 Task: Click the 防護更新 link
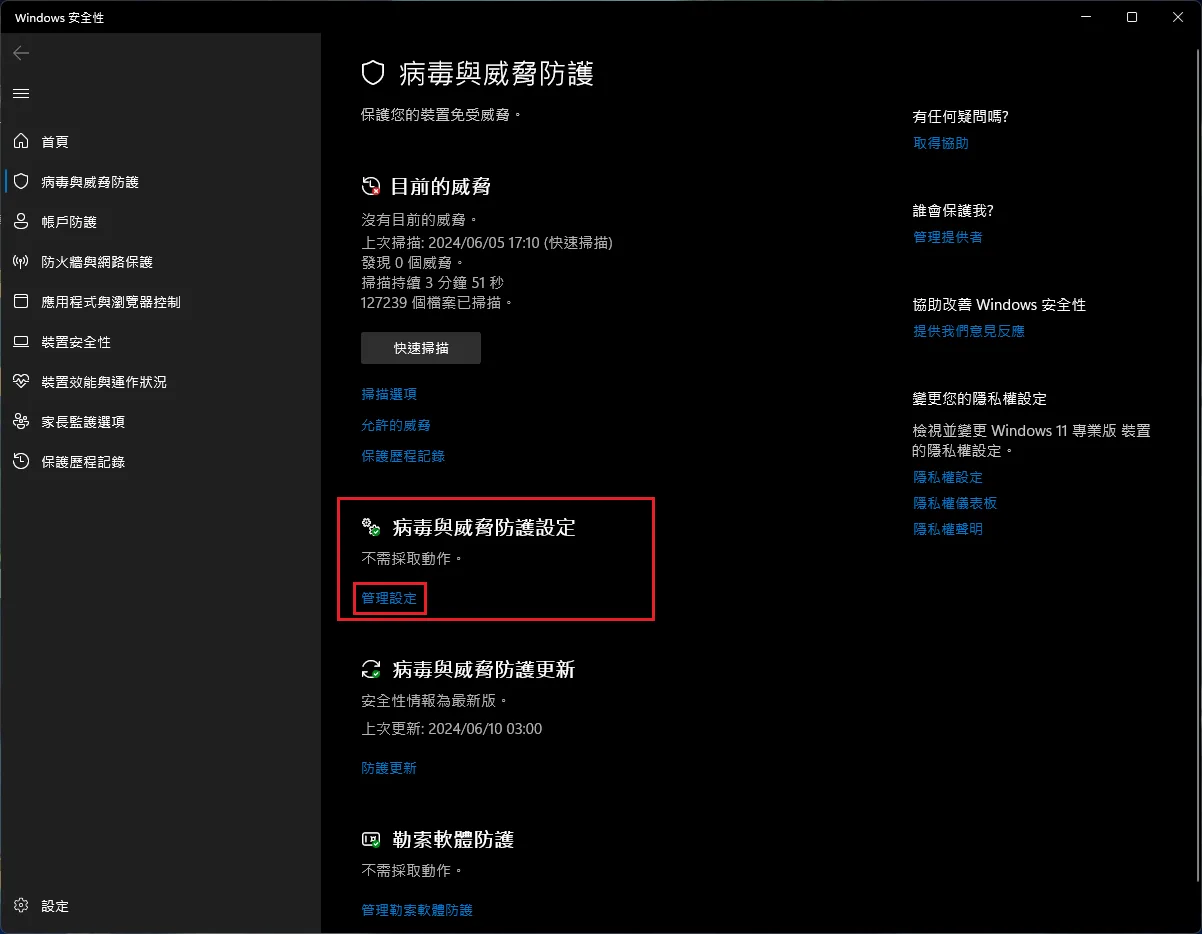(389, 768)
